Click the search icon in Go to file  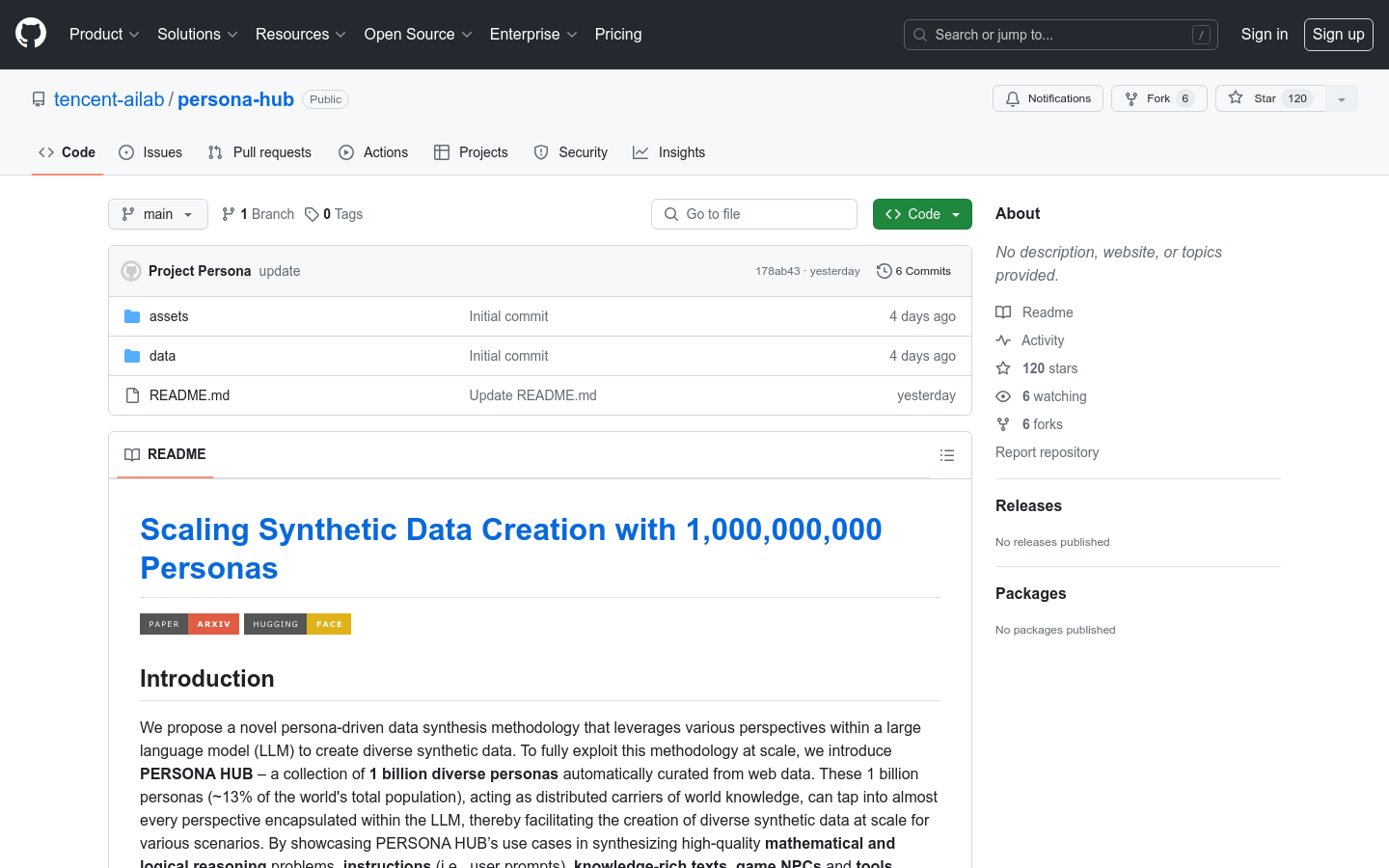coord(671,214)
